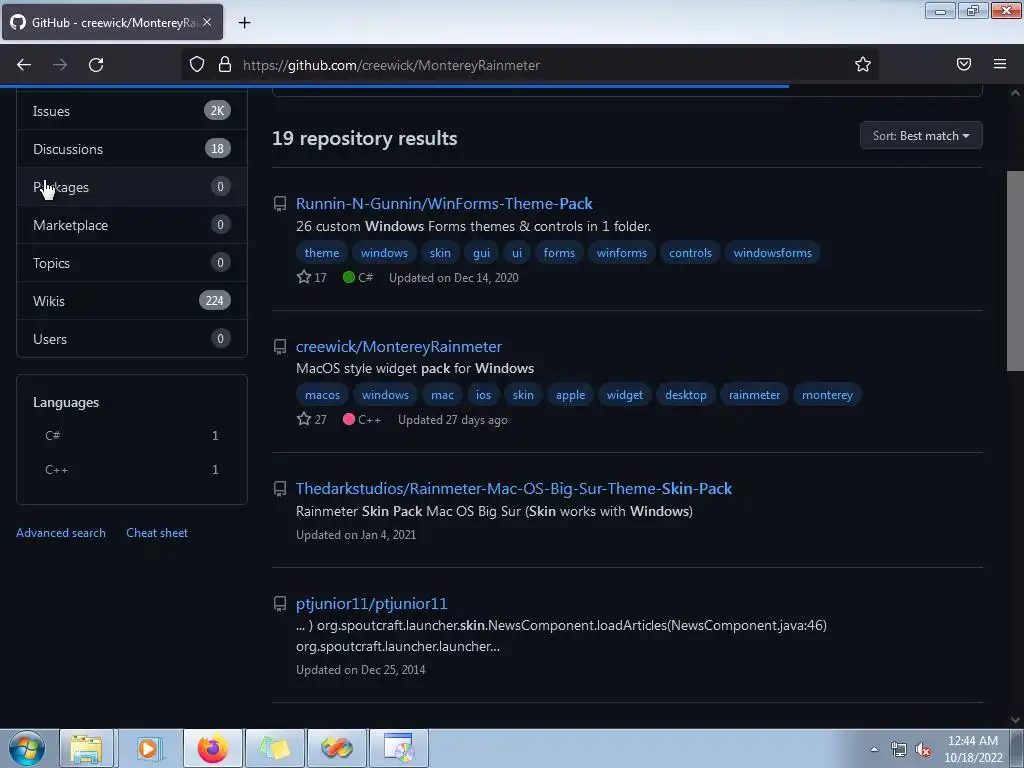Screen dimensions: 1024x768
Task: Switch to Firefox in the taskbar
Action: [212, 748]
